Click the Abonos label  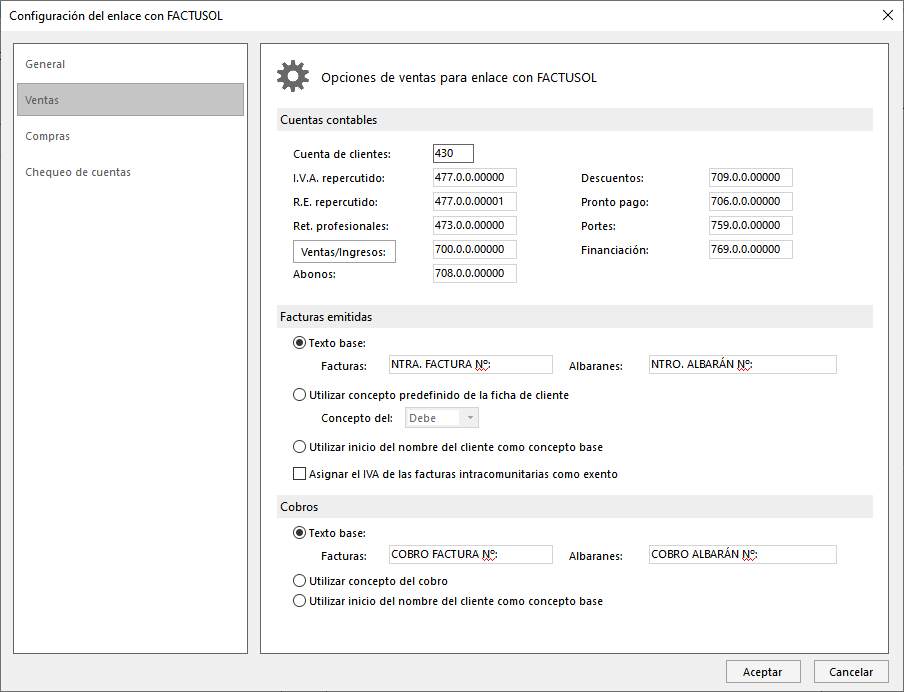pos(314,274)
